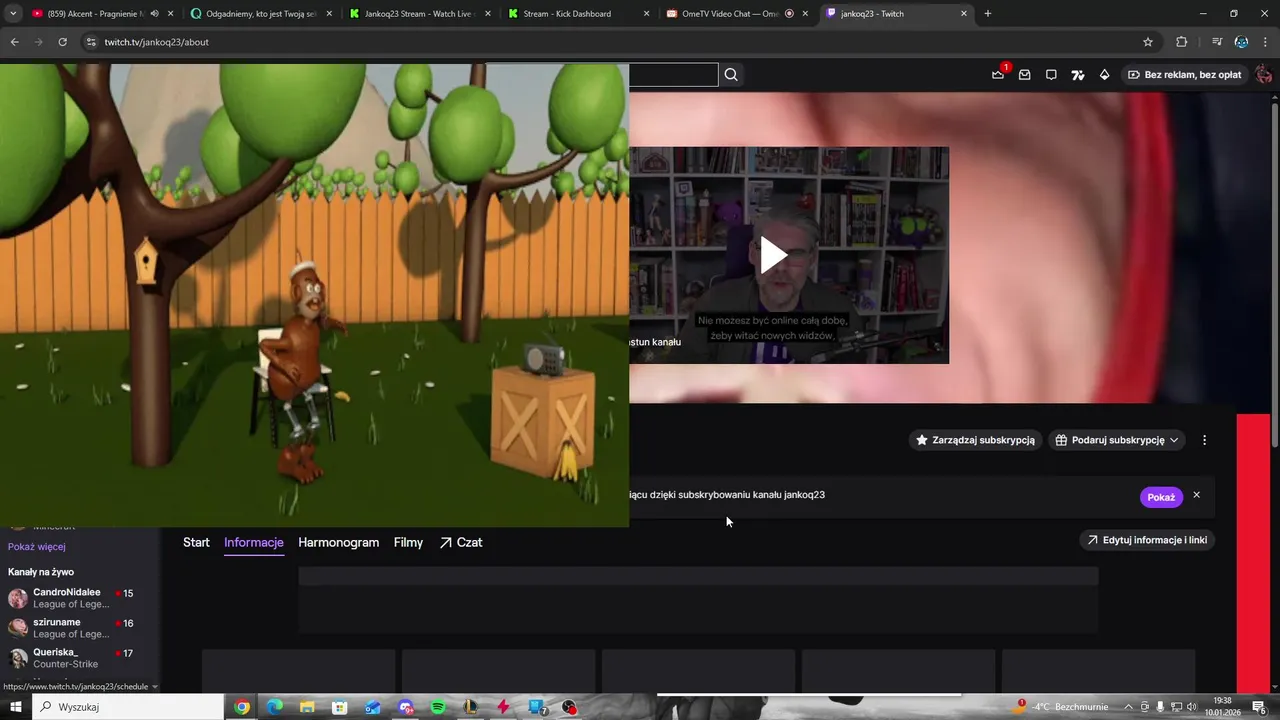Open Windows notification center icon
This screenshot has height=720, width=1280.
point(1259,707)
